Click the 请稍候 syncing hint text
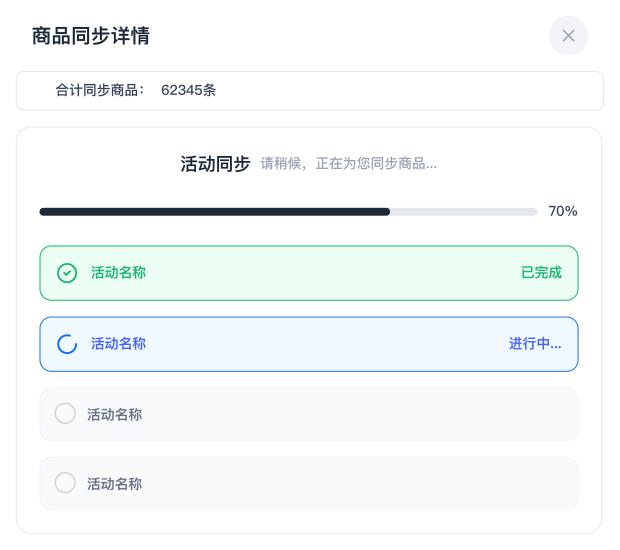 point(348,164)
